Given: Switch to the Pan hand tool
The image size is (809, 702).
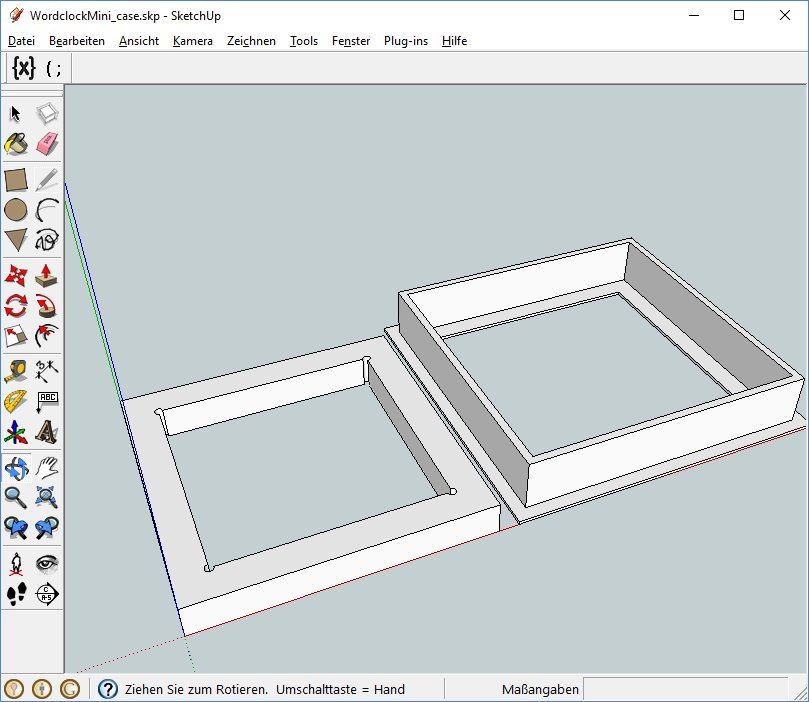Looking at the screenshot, I should tap(47, 467).
